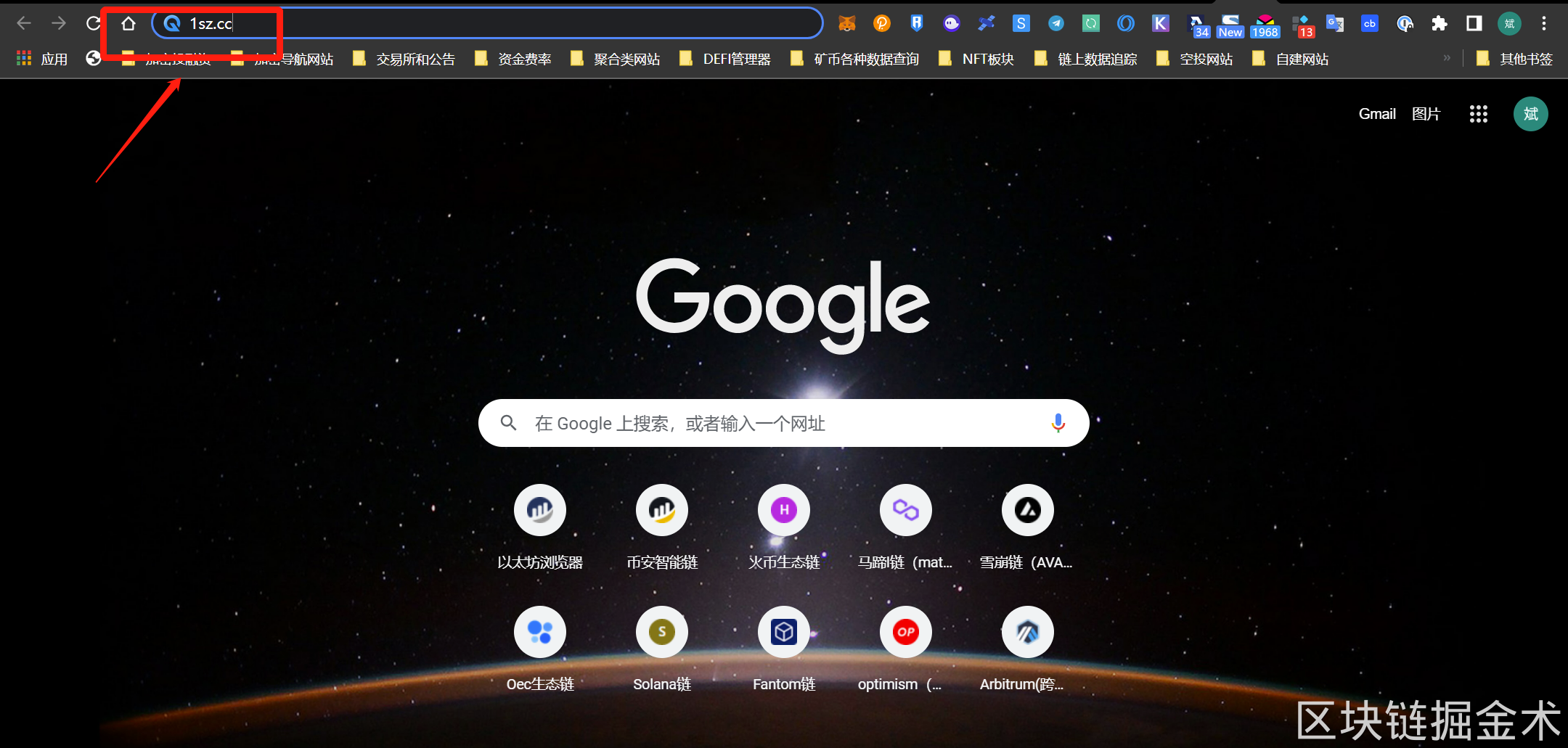This screenshot has height=748, width=1568.
Task: Open the MetaMask fox extension
Action: pyautogui.click(x=847, y=23)
